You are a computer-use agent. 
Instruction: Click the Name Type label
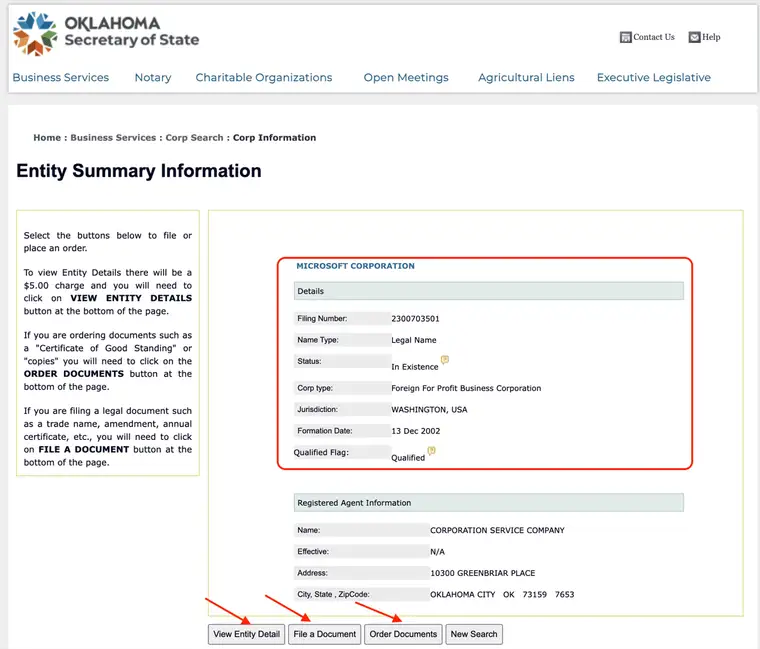(x=318, y=340)
